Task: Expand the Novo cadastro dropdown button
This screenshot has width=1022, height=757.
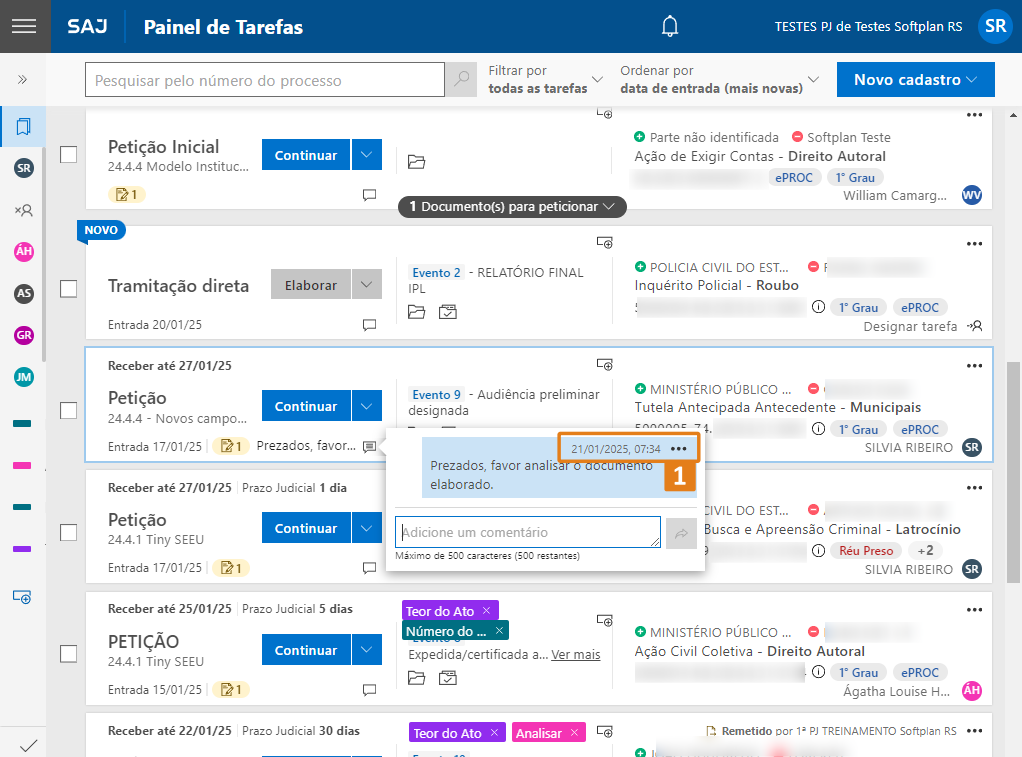Action: tap(916, 80)
